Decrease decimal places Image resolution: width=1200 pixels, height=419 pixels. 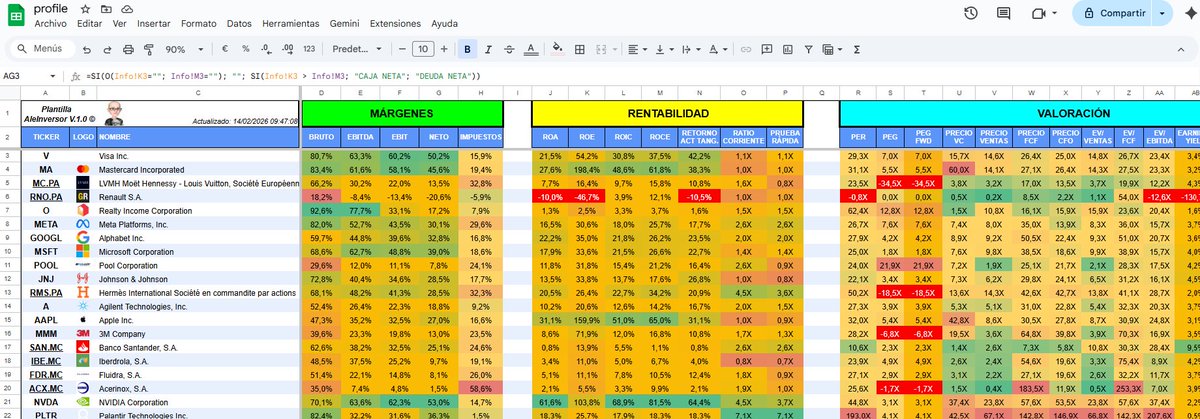(266, 48)
